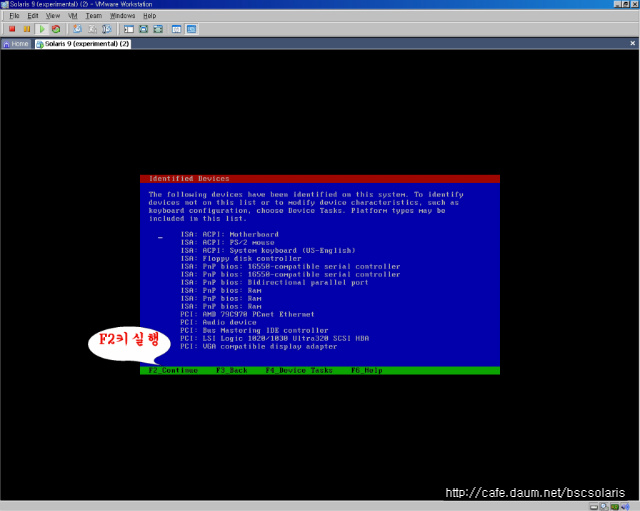Click the 'PCI: Audio device' row
The height and width of the screenshot is (511, 640).
click(218, 322)
